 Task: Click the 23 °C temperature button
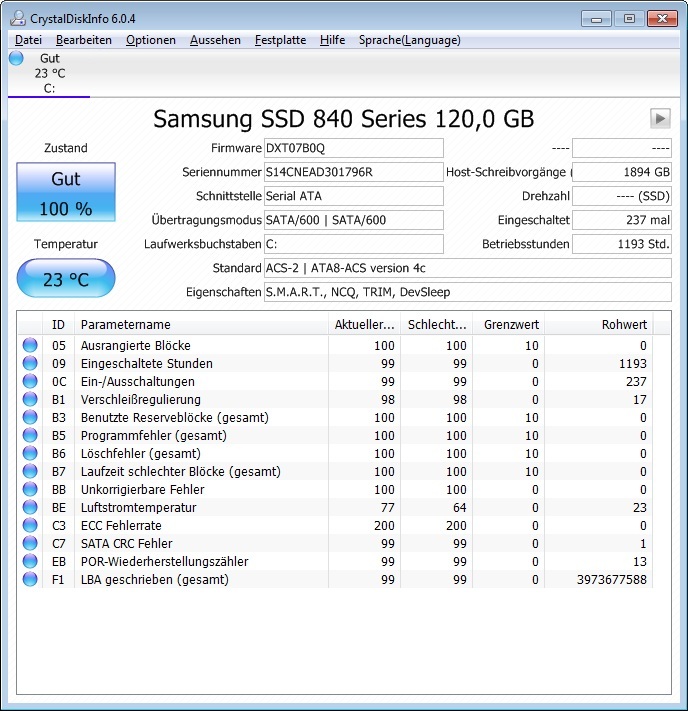coord(66,278)
